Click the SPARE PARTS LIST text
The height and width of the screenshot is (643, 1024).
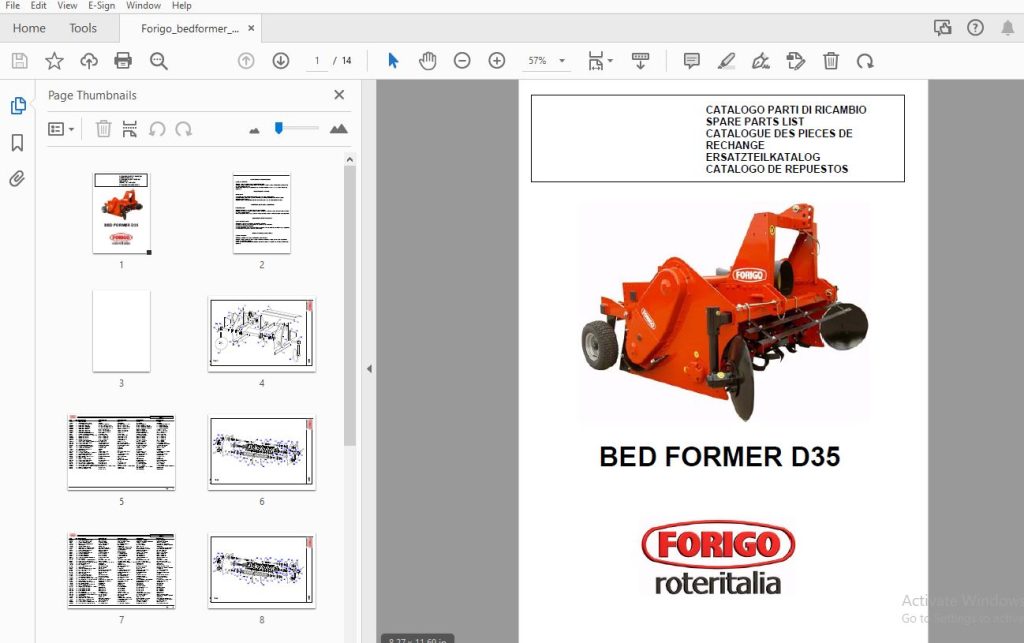click(x=755, y=121)
